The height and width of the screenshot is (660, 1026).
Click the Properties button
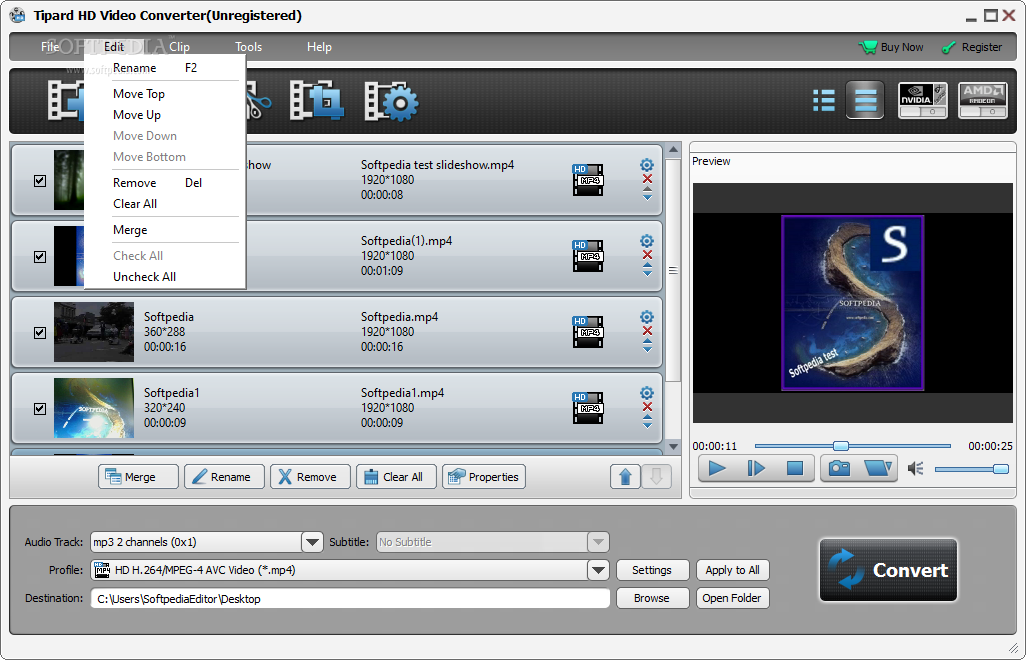pos(484,477)
